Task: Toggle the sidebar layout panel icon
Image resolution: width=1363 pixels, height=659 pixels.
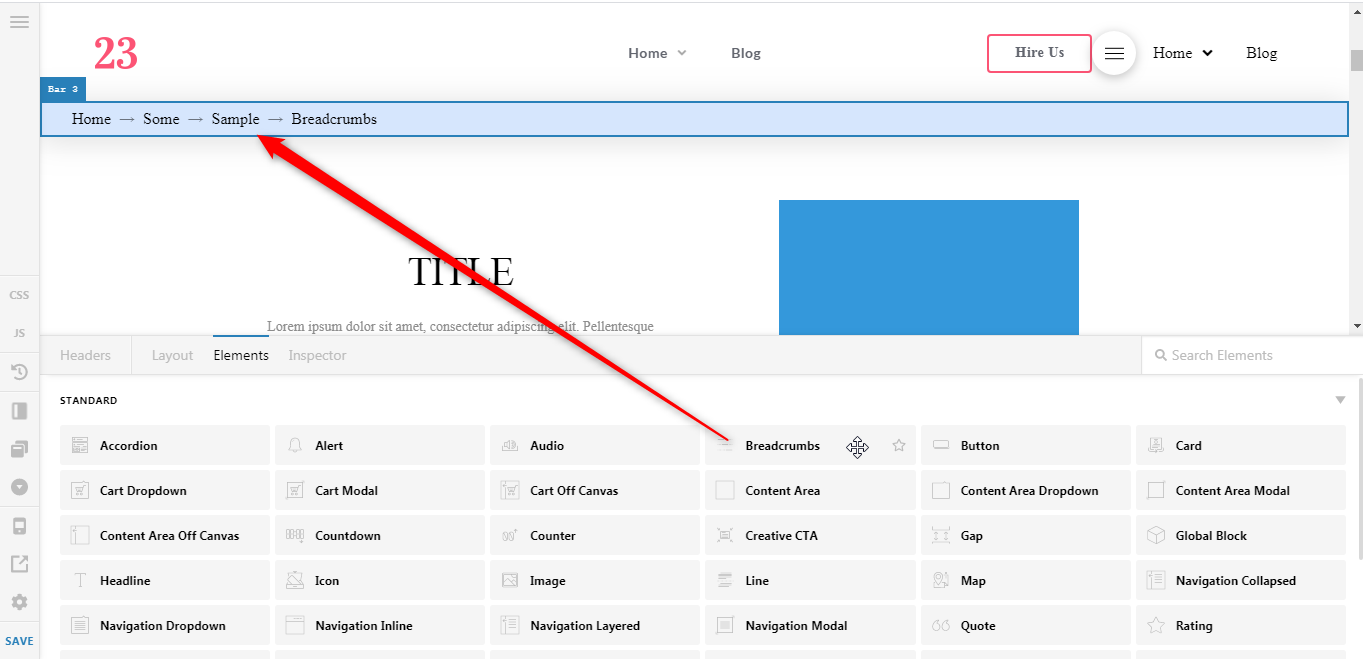Action: (x=19, y=411)
